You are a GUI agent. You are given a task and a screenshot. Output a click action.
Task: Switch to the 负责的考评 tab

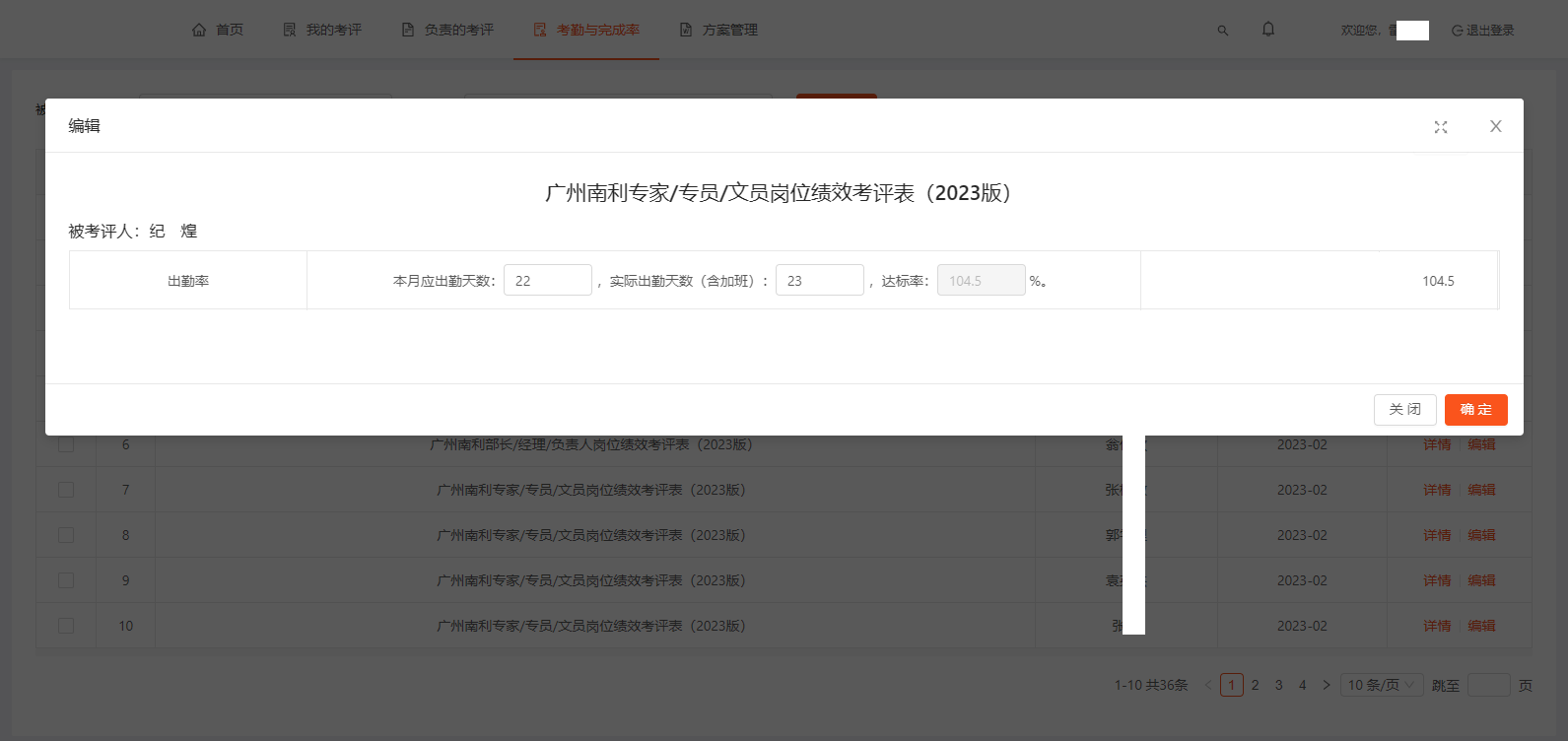click(x=448, y=30)
